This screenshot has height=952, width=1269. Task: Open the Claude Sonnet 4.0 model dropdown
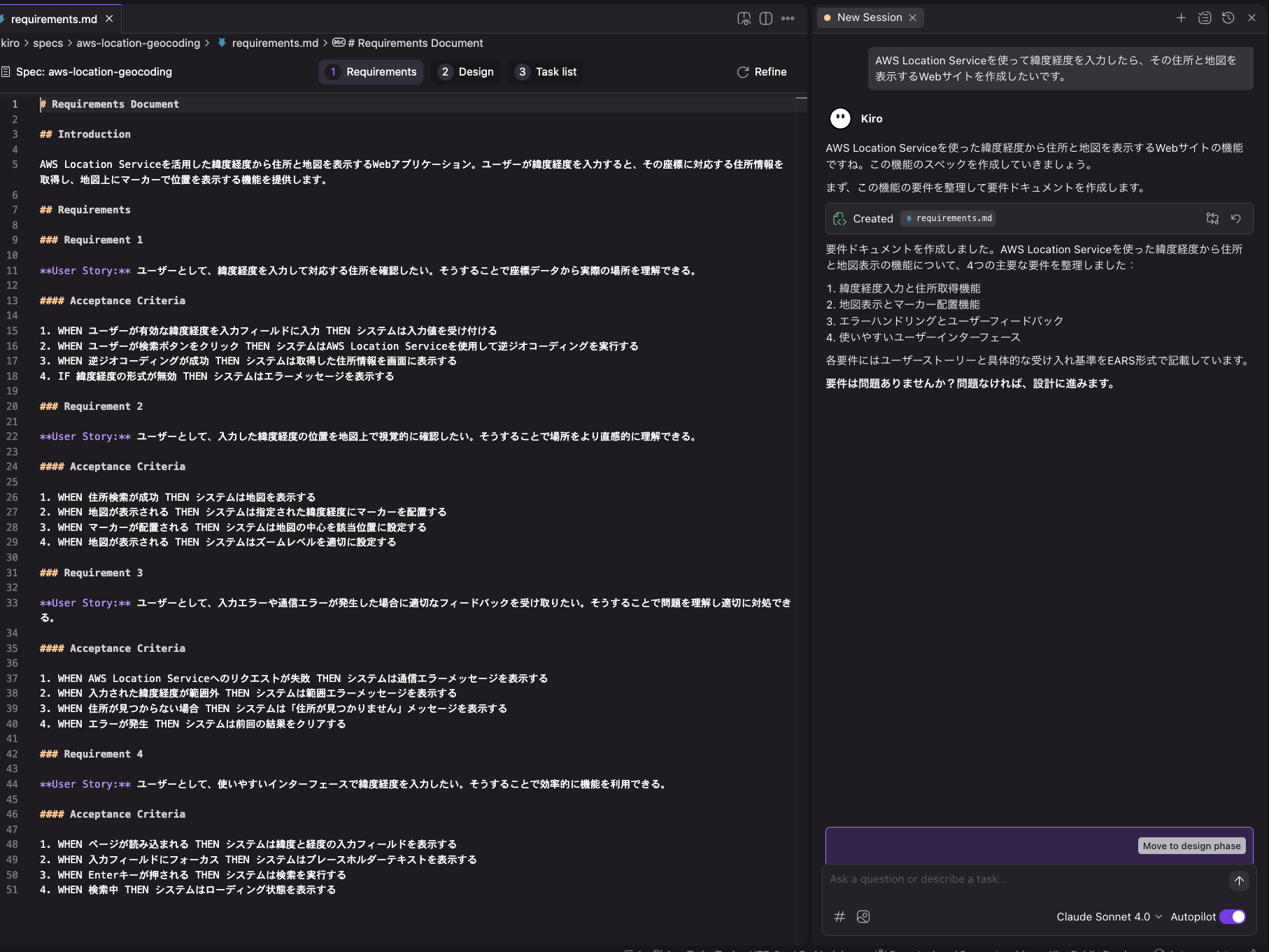coord(1109,916)
